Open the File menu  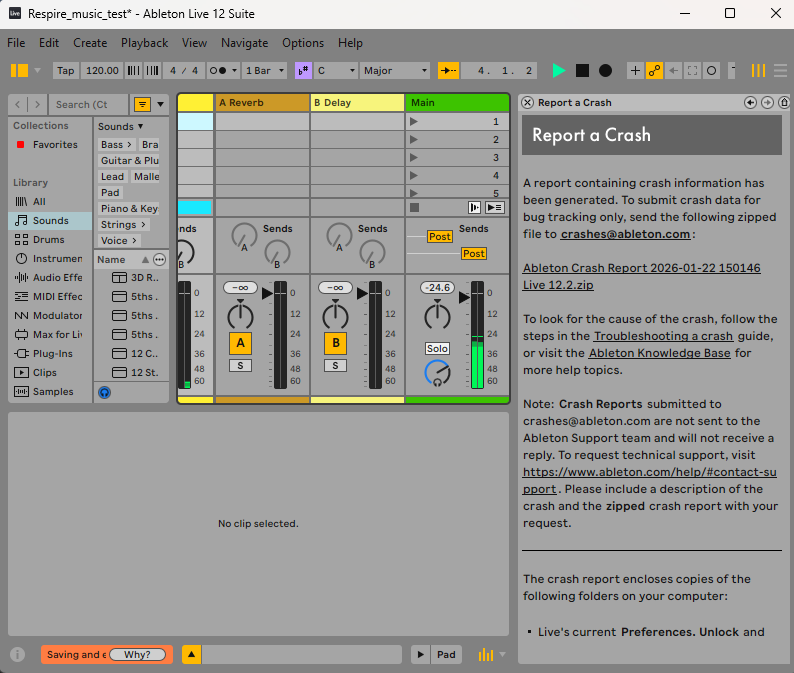[x=16, y=43]
